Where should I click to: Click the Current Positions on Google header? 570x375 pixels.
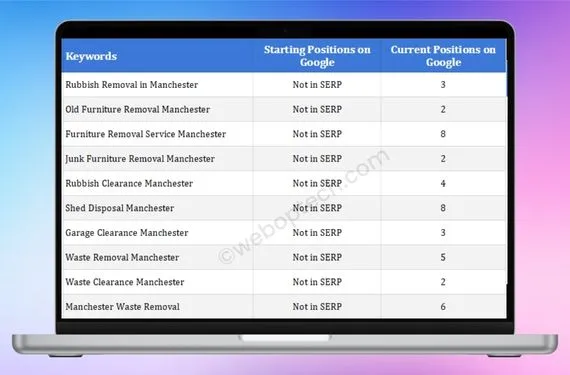coord(443,56)
